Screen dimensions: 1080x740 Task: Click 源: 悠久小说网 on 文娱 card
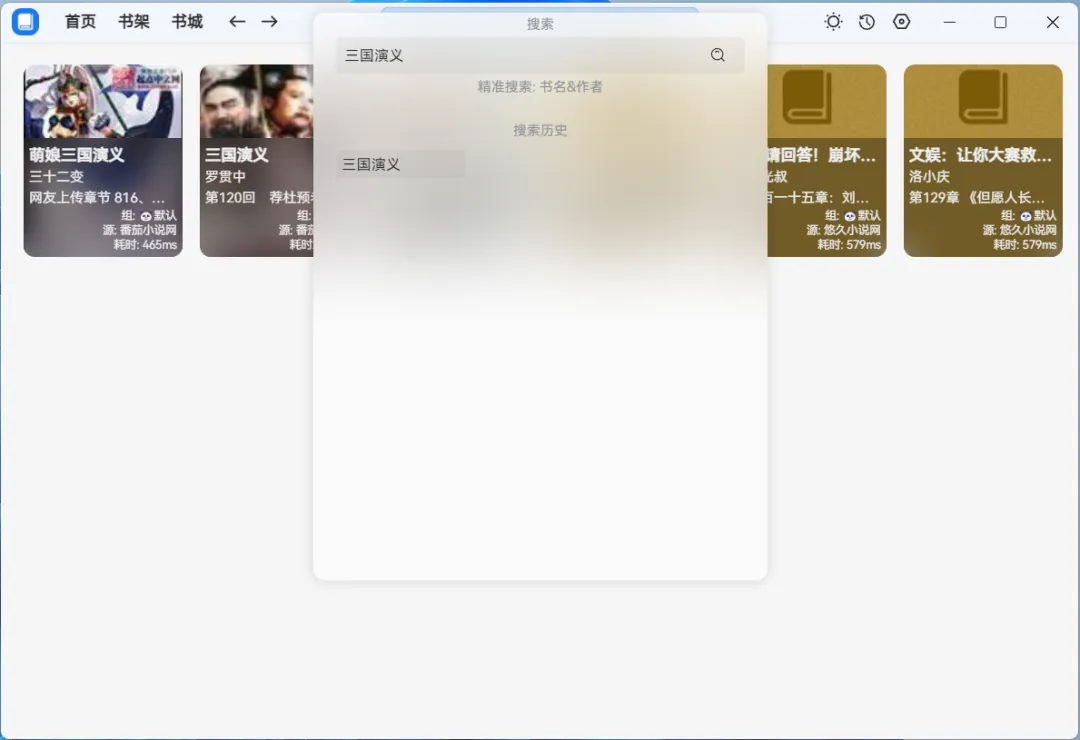[x=1019, y=230]
